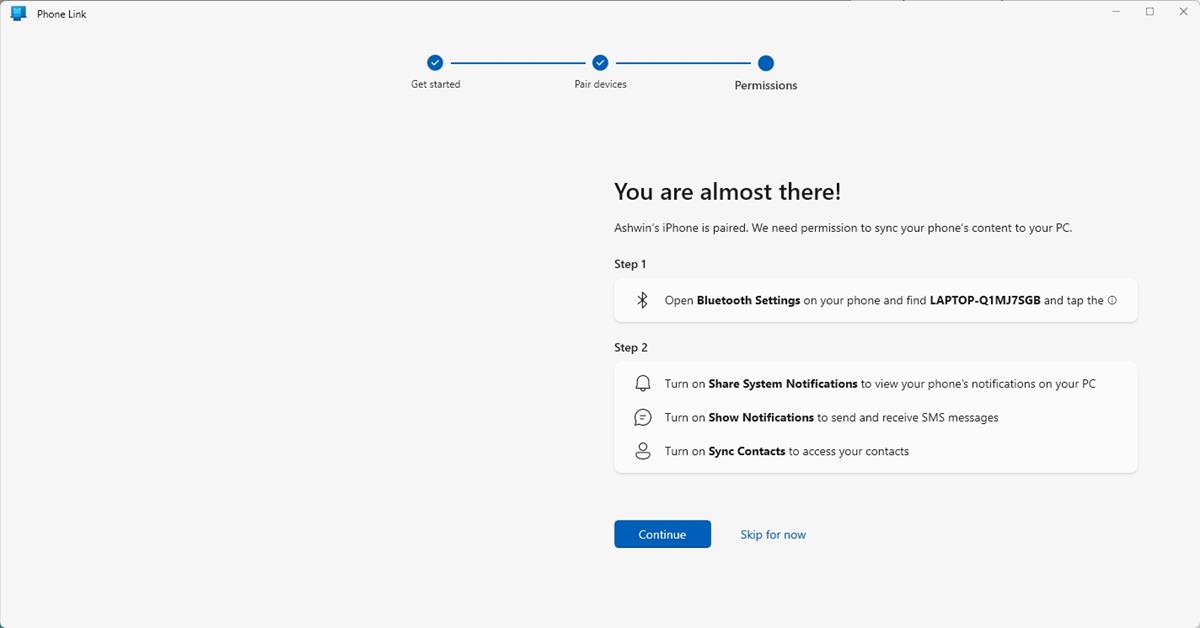Image resolution: width=1200 pixels, height=628 pixels.
Task: Click the Bluetooth icon in Step 1
Action: pos(643,300)
